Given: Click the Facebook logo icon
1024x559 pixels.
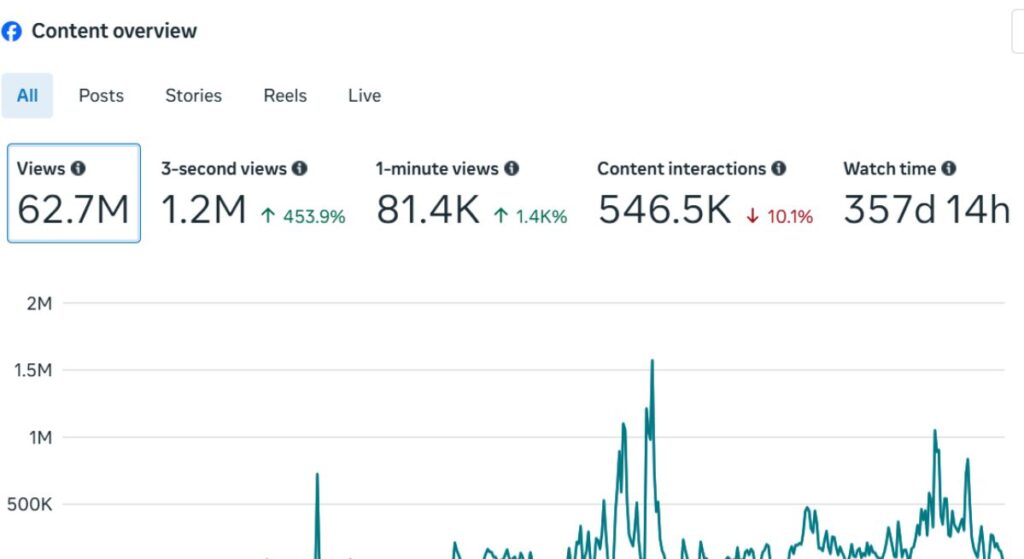Looking at the screenshot, I should click(x=12, y=31).
